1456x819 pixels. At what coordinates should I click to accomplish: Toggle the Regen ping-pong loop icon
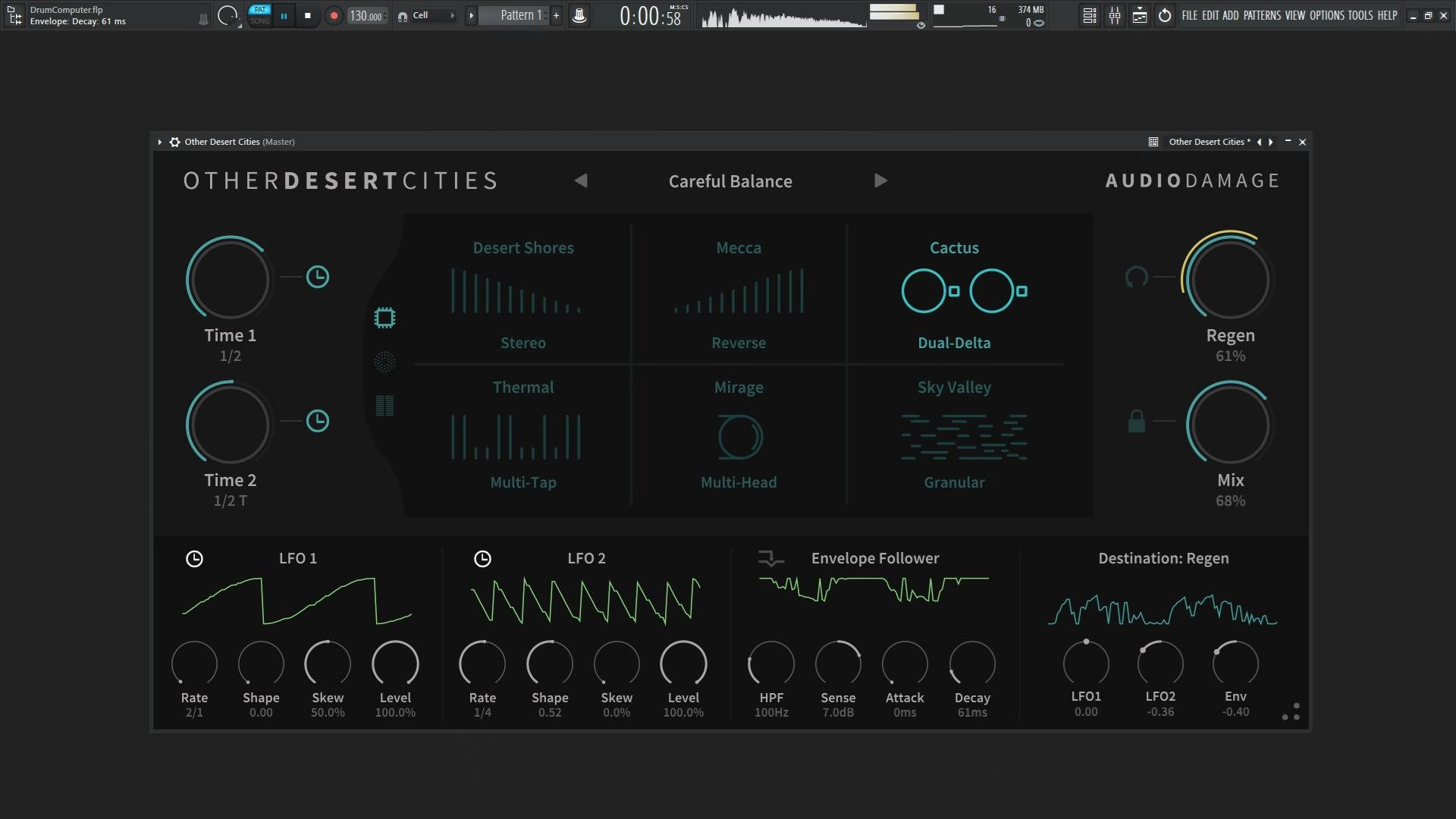1136,277
